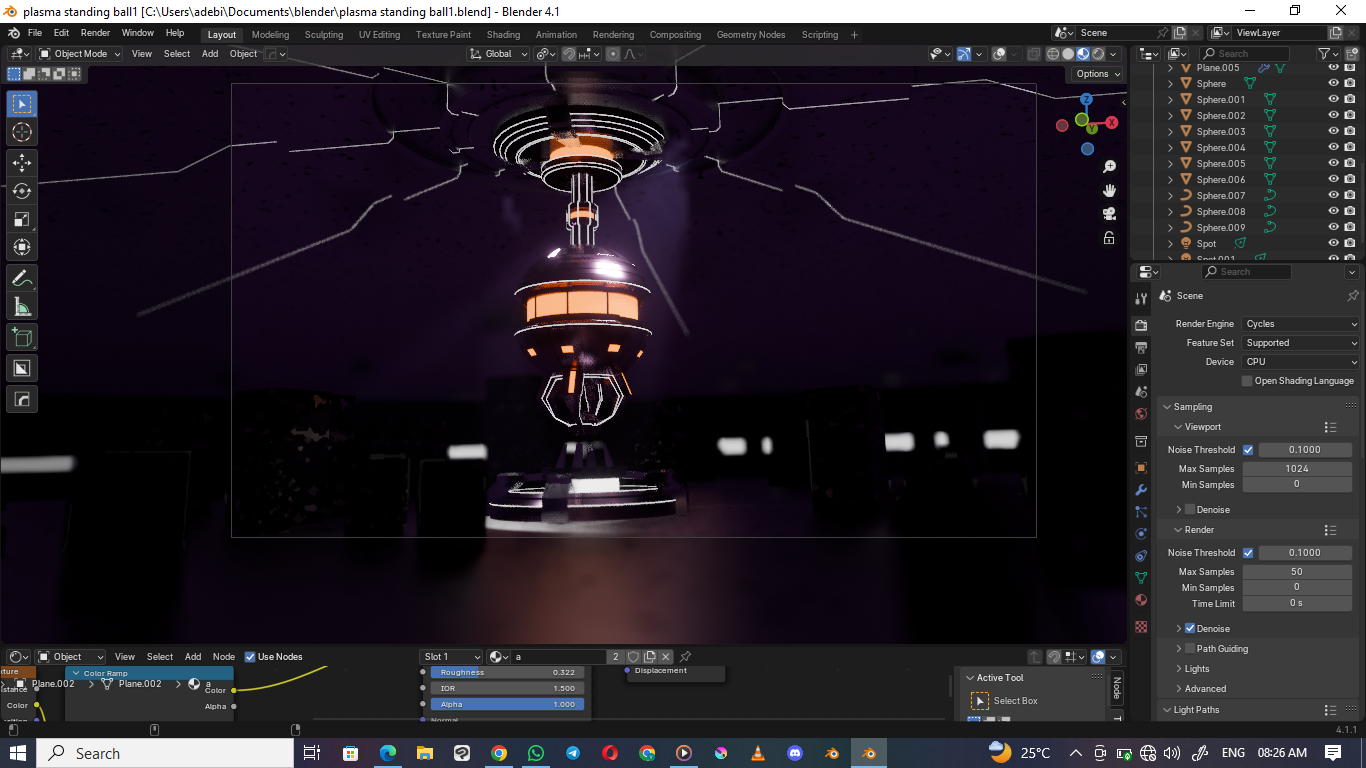Open the Output properties tab icon
This screenshot has width=1366, height=768.
1141,348
